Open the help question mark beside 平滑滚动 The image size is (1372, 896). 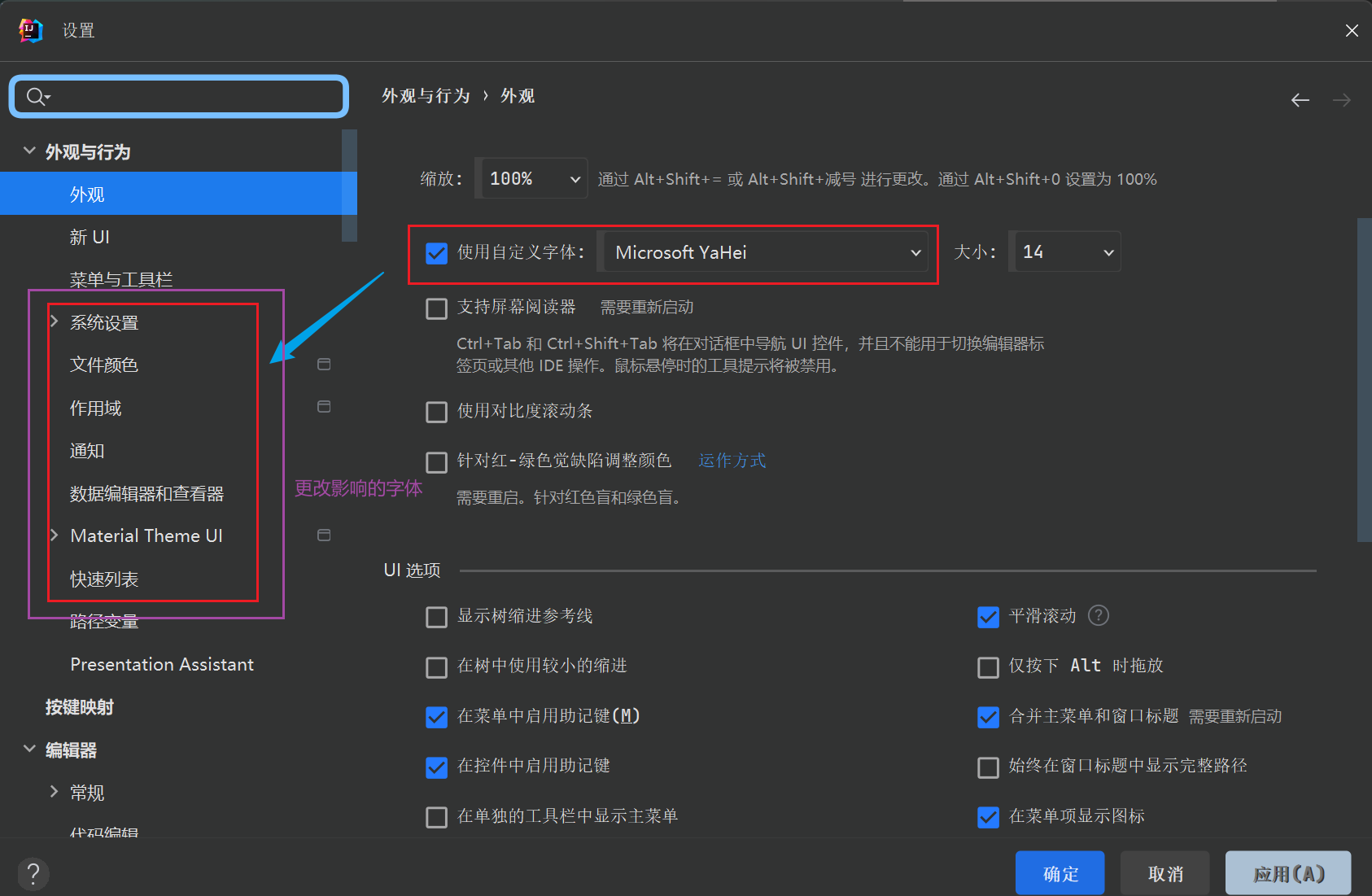[x=1099, y=615]
